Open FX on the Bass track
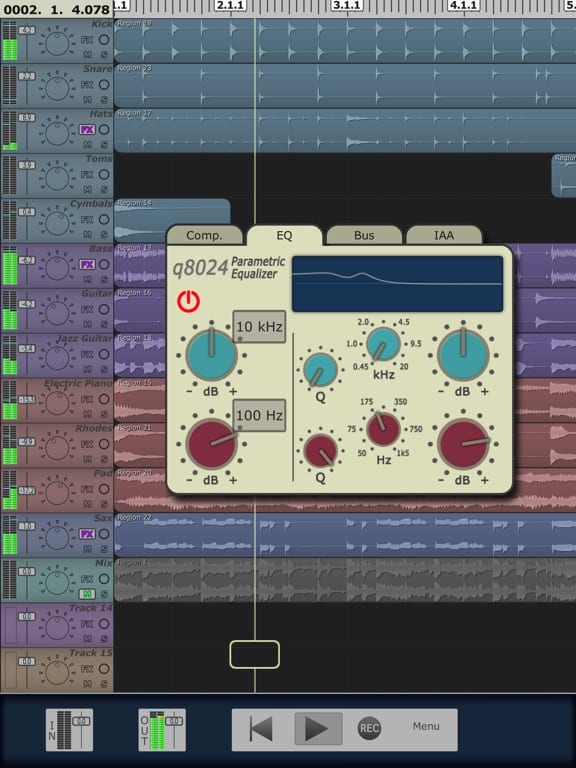 tap(87, 264)
